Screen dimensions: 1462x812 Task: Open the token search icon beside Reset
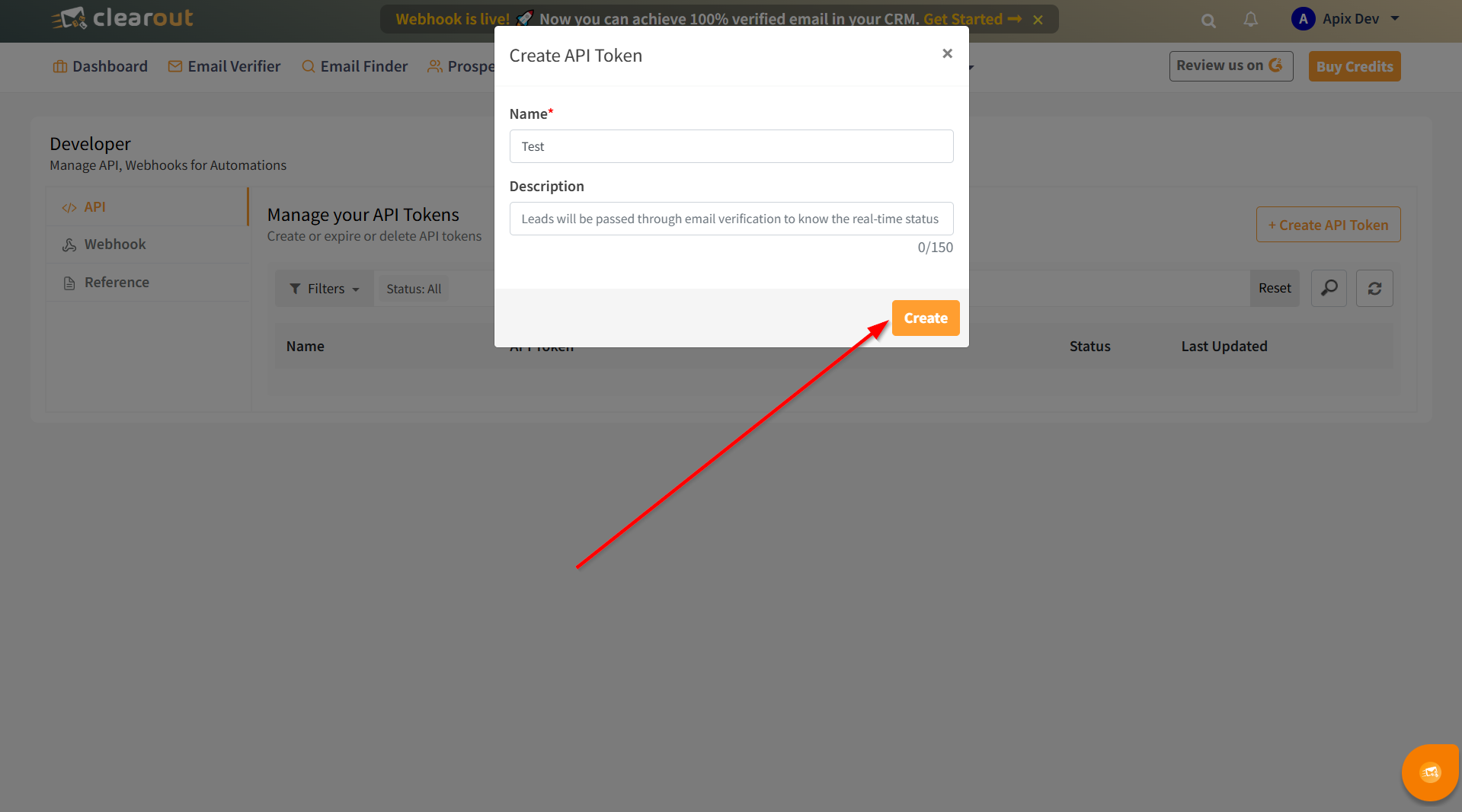[1329, 288]
